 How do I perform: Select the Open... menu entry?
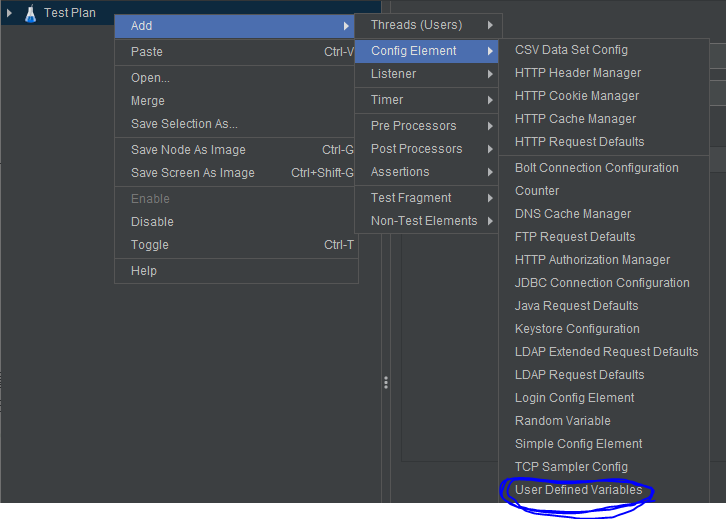coord(235,78)
